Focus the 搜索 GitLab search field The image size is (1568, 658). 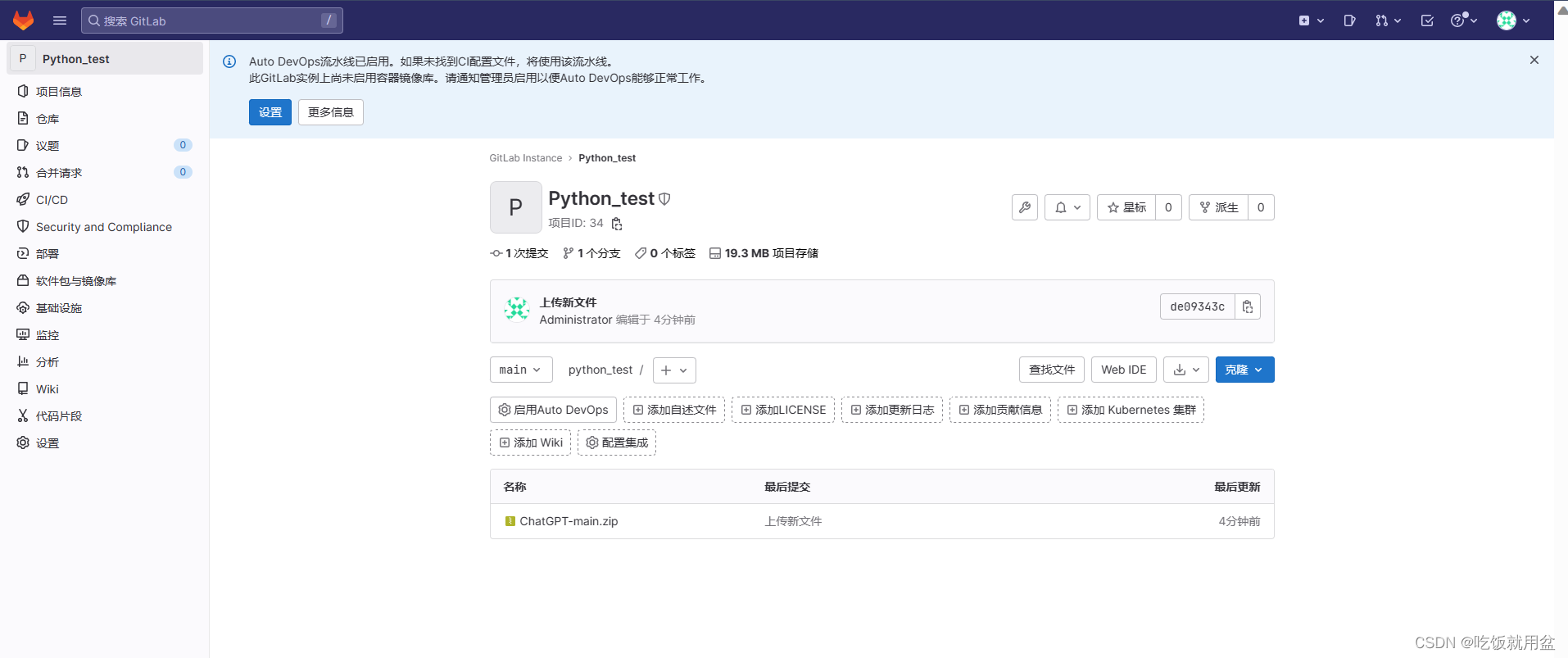click(x=212, y=20)
